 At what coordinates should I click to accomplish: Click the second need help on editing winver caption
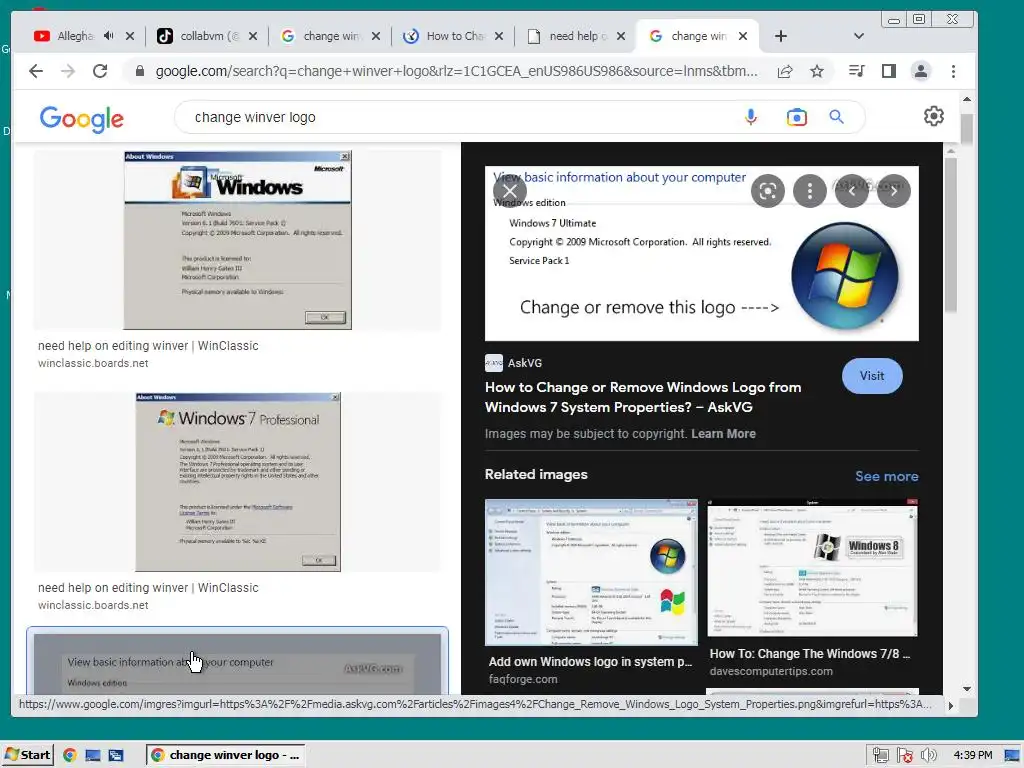148,588
